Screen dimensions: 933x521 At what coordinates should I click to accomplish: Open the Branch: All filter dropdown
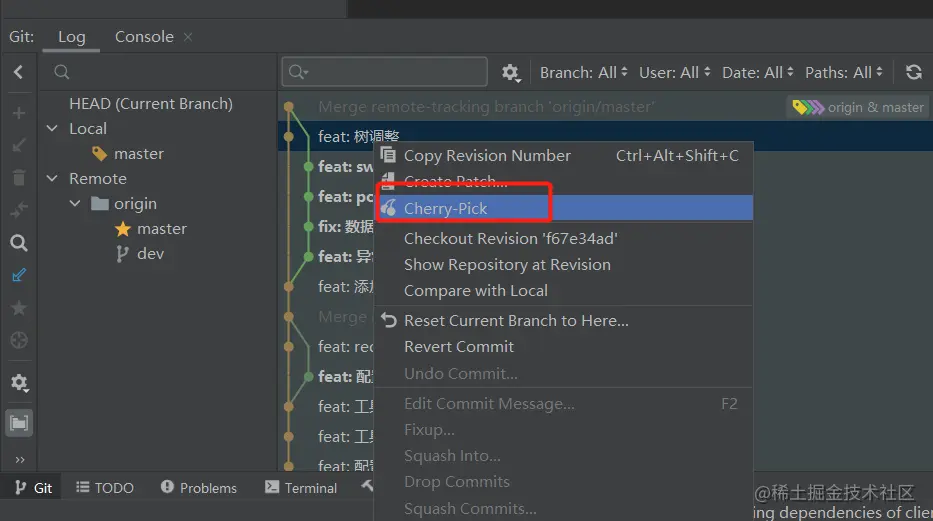583,73
